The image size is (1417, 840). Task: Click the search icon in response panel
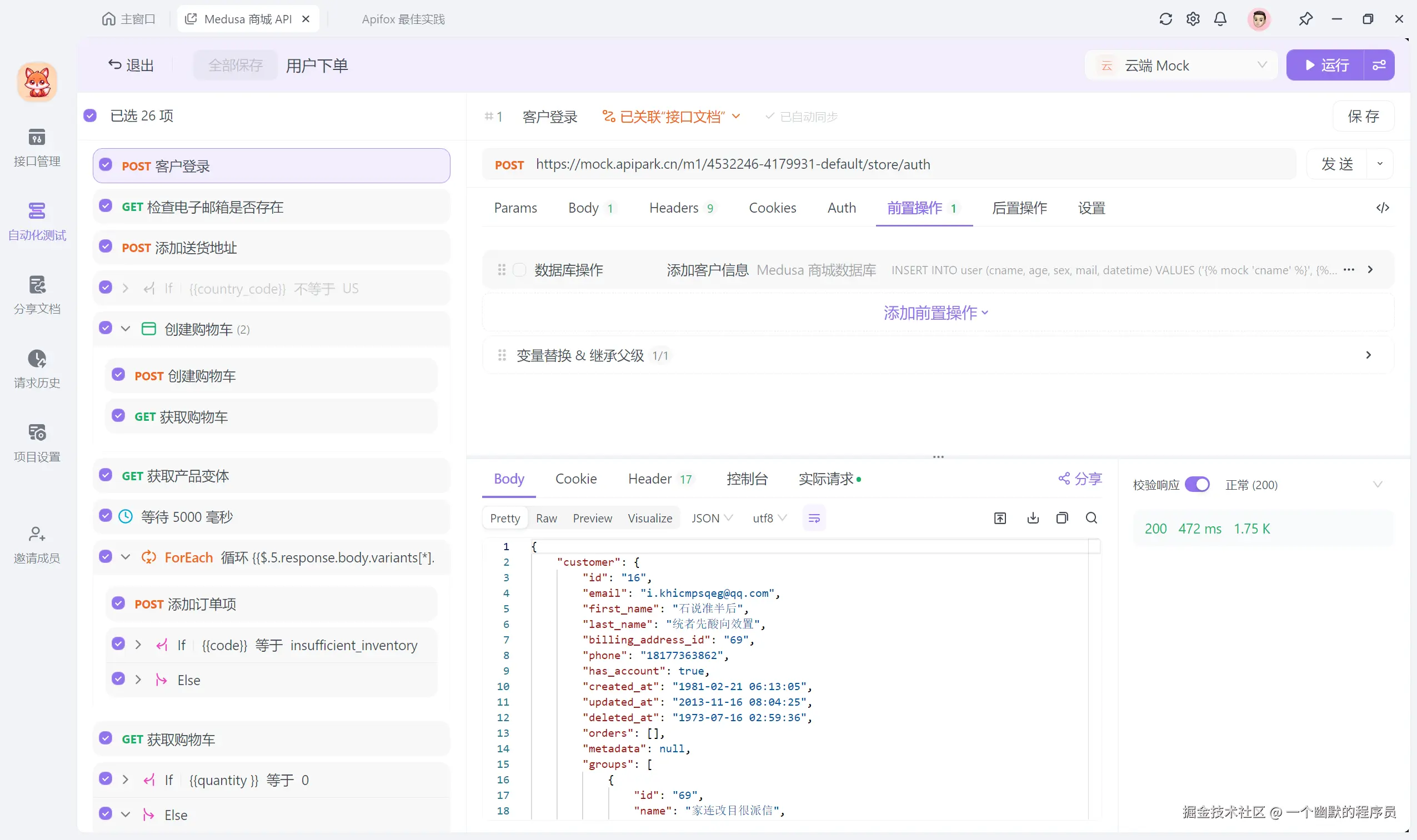point(1091,518)
